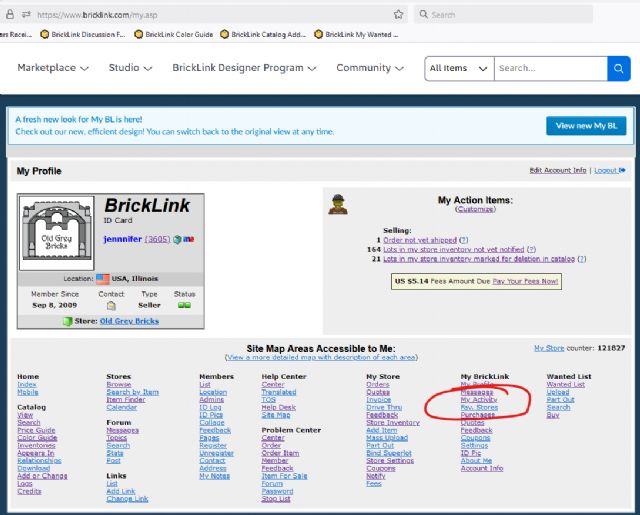This screenshot has width=640, height=515.
Task: Click the minifigure icon beside My Action Items
Action: (338, 205)
